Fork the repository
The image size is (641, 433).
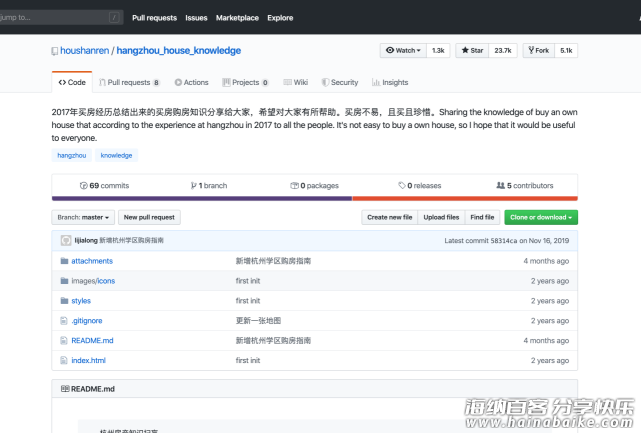tap(539, 50)
